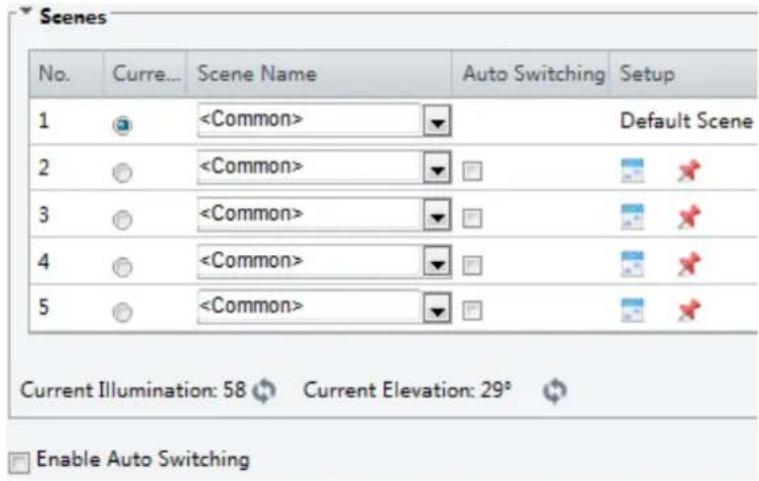Viewport: 759px width, 481px height.
Task: Check Auto Switching box for scene 4
Action: pos(472,265)
